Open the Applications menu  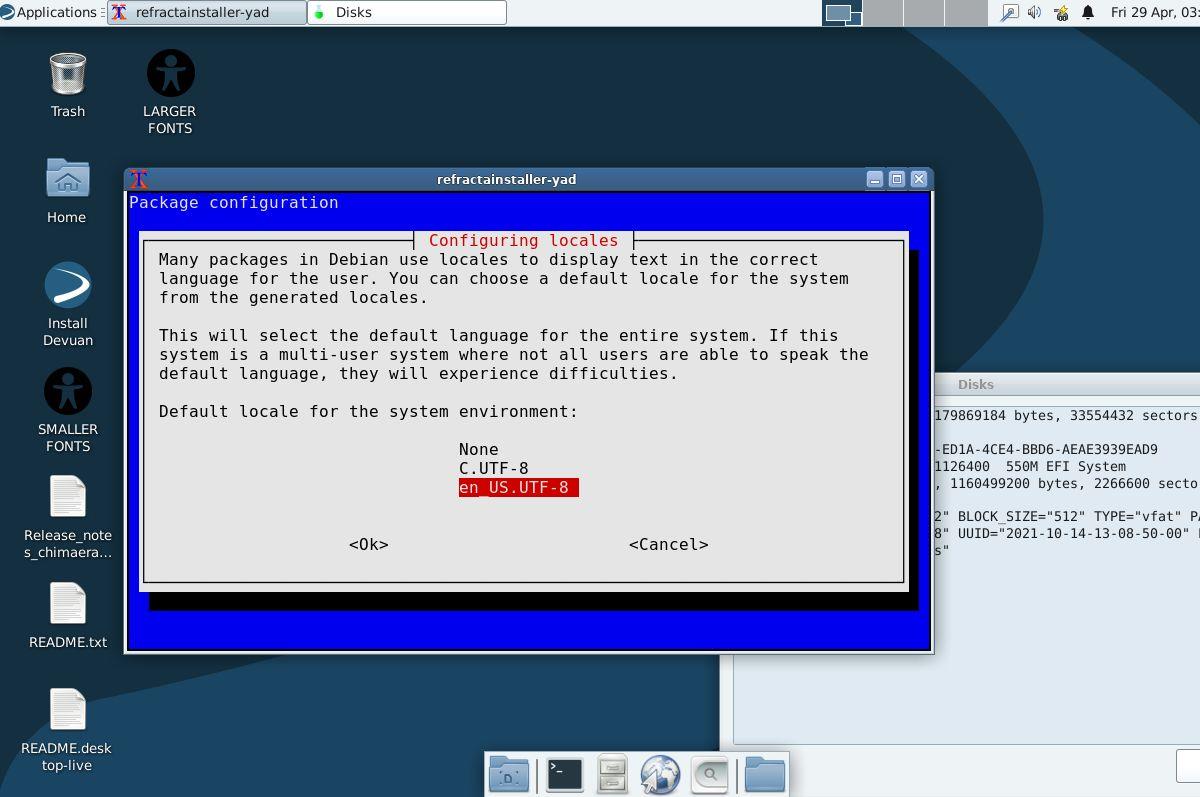click(50, 13)
